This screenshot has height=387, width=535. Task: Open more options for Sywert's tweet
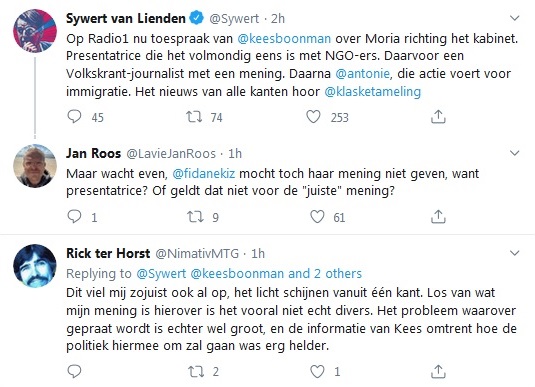(514, 18)
